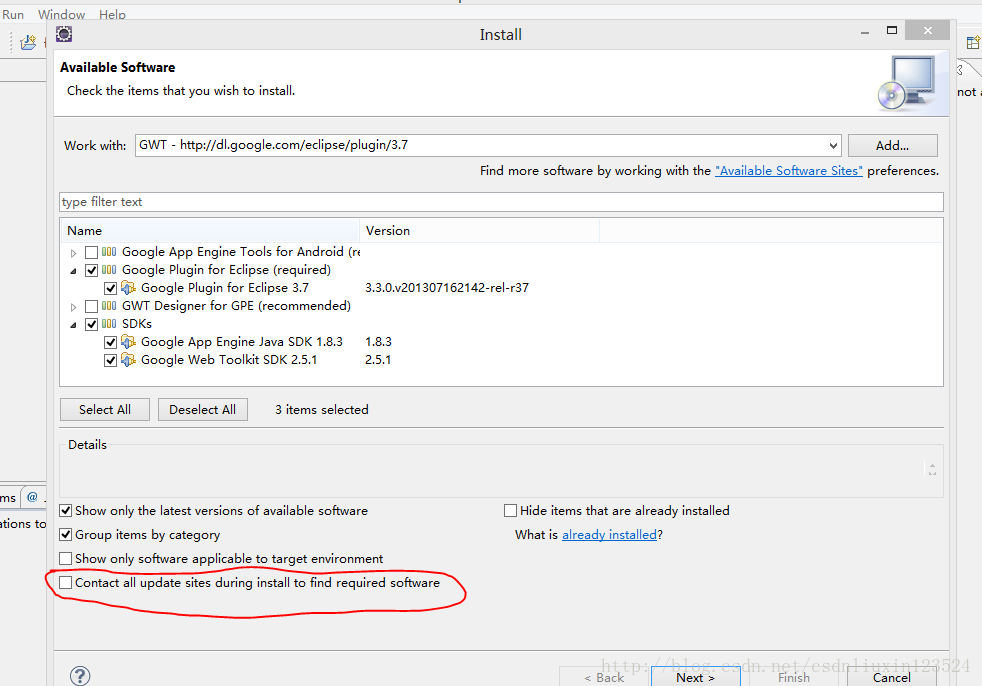Click category icon for Google App Engine Tools
Viewport: 982px width, 686px height.
(x=109, y=252)
